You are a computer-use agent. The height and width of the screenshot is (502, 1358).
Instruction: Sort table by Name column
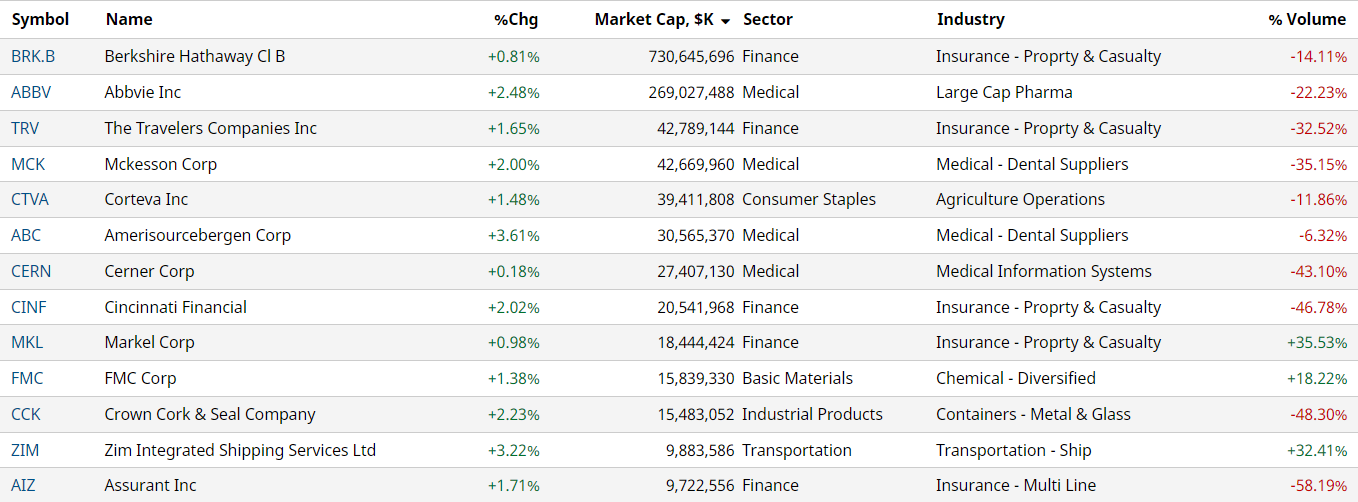[127, 20]
